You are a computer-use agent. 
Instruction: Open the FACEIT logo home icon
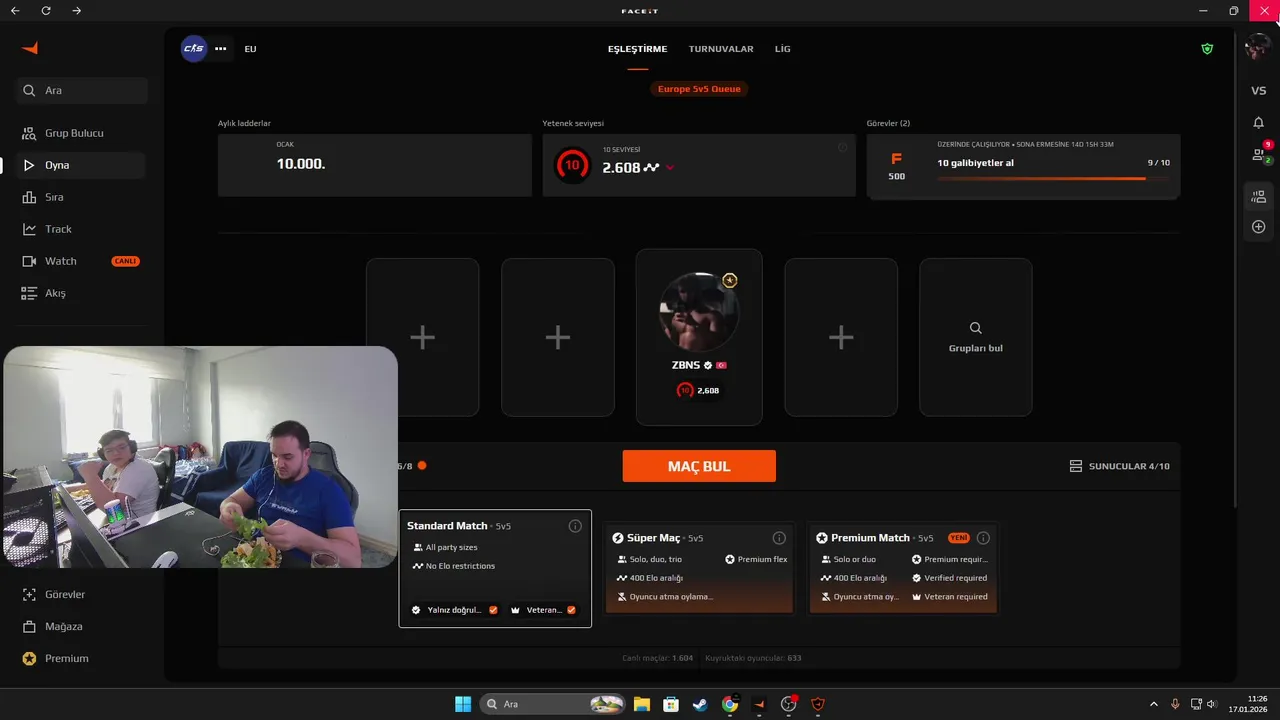point(30,48)
